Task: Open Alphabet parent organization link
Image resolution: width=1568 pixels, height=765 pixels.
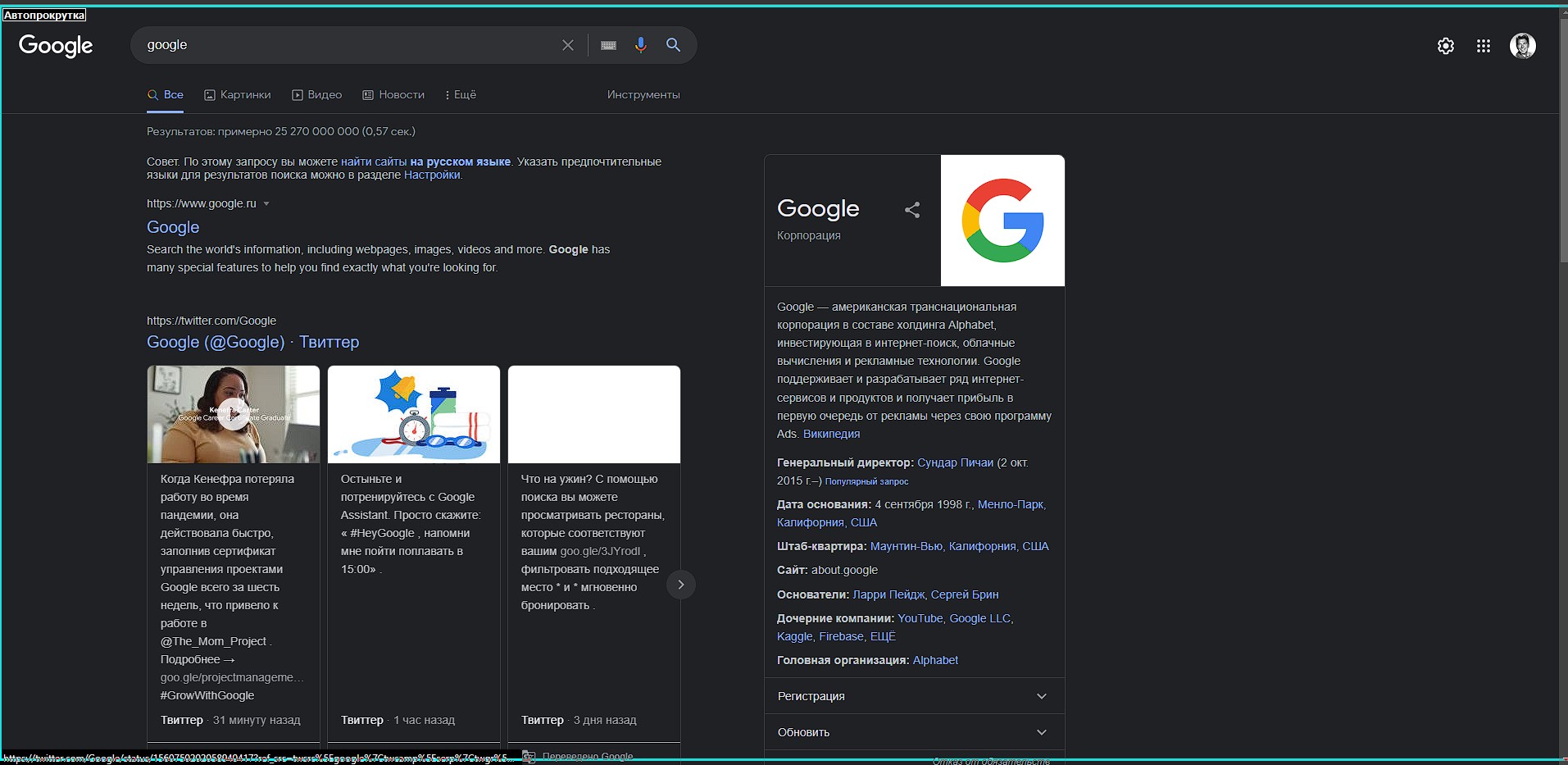Action: [935, 660]
